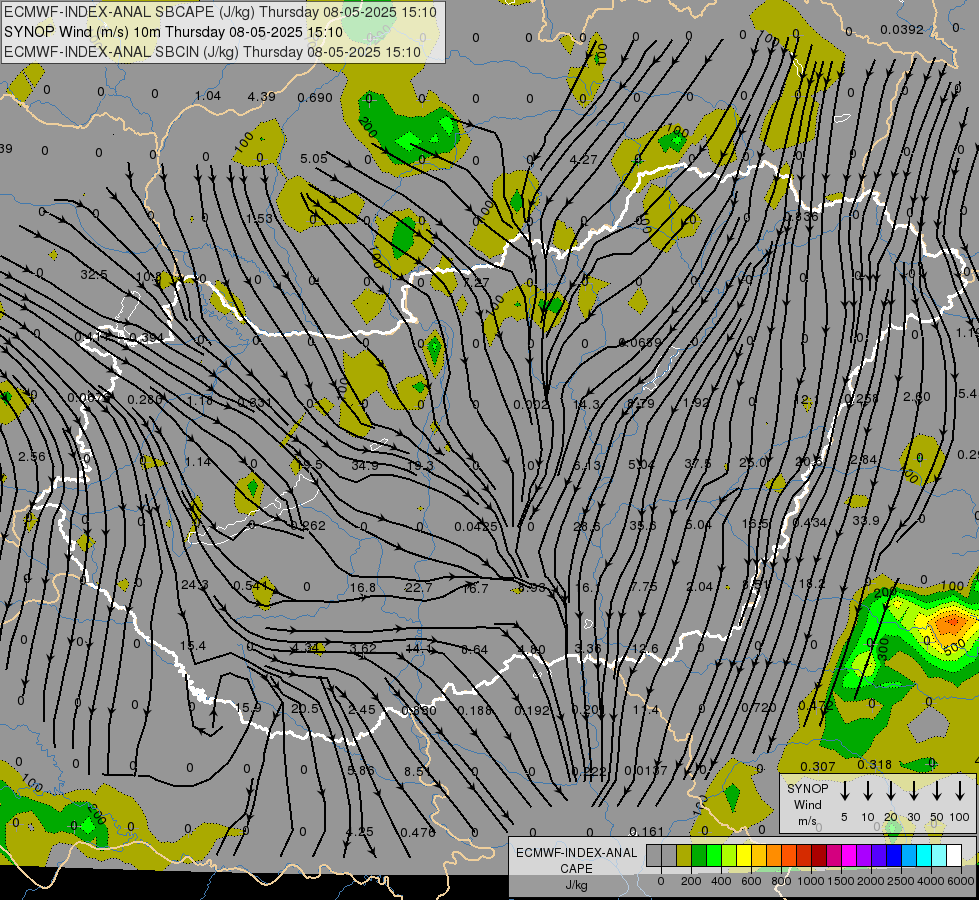Click the J/kg unit label in legend
Screen dimensions: 979x900
(576, 885)
